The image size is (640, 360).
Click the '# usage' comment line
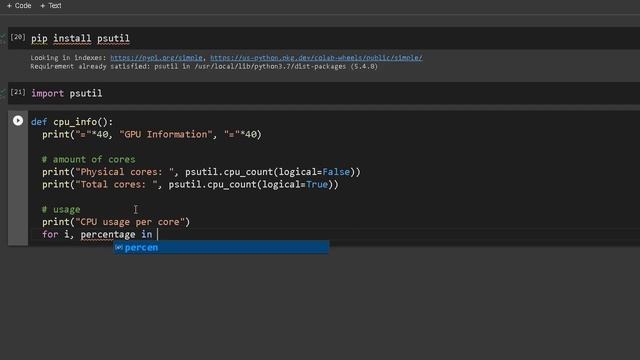(61, 209)
